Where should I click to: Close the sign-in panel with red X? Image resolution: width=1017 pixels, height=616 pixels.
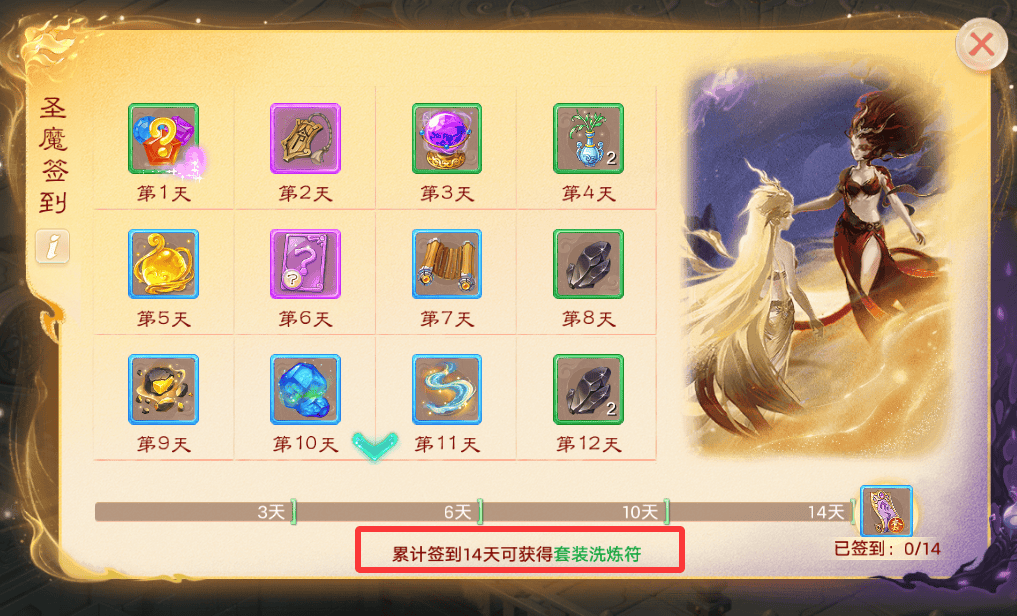981,45
